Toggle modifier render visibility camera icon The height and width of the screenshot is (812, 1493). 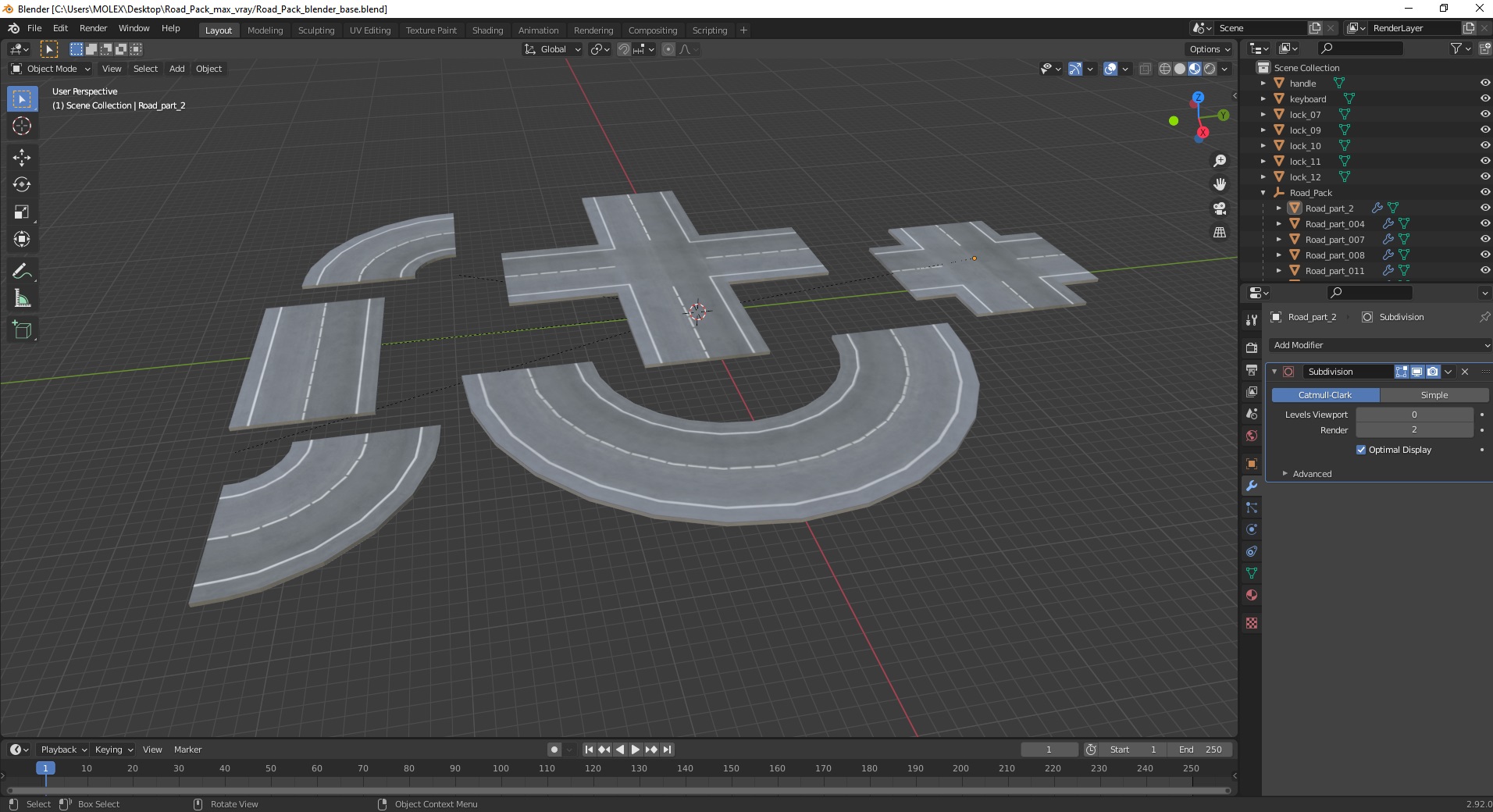pos(1432,372)
